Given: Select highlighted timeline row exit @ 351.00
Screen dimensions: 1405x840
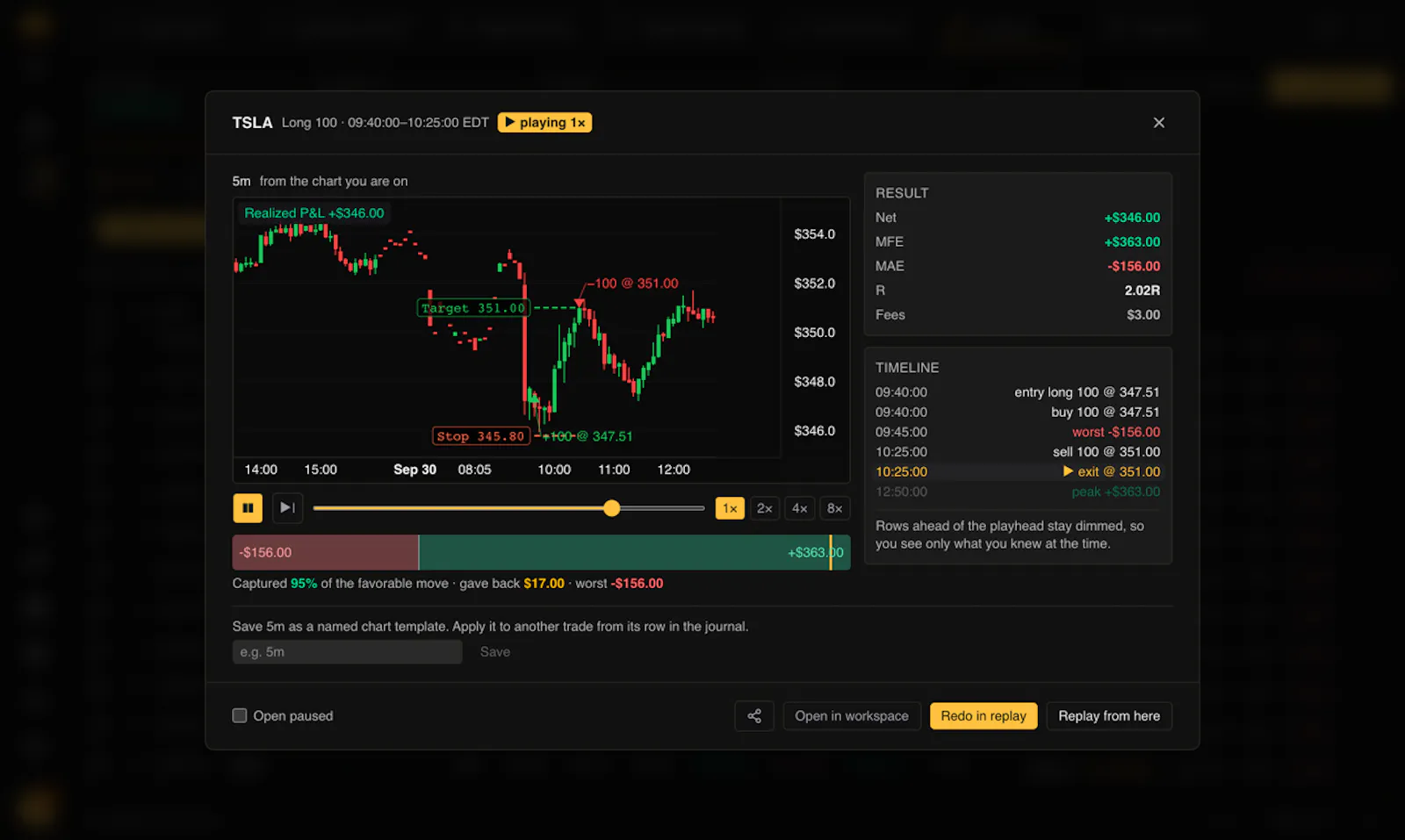Looking at the screenshot, I should point(1018,472).
